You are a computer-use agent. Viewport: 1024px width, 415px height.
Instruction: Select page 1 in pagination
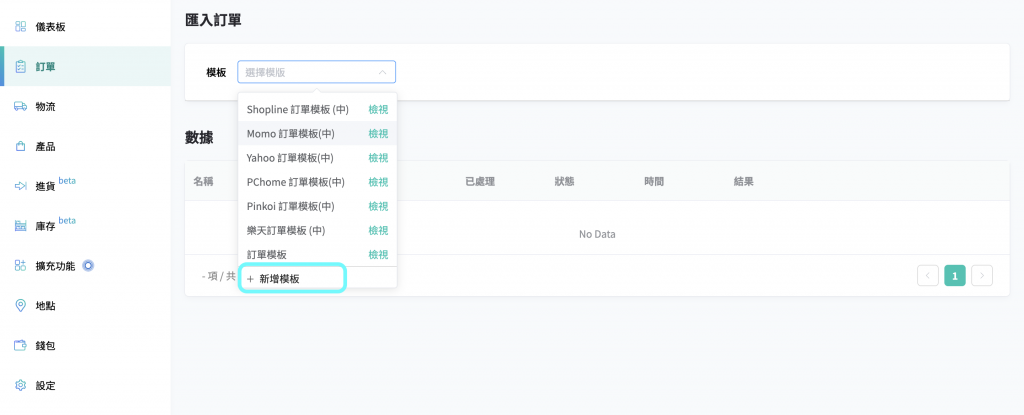pos(955,275)
